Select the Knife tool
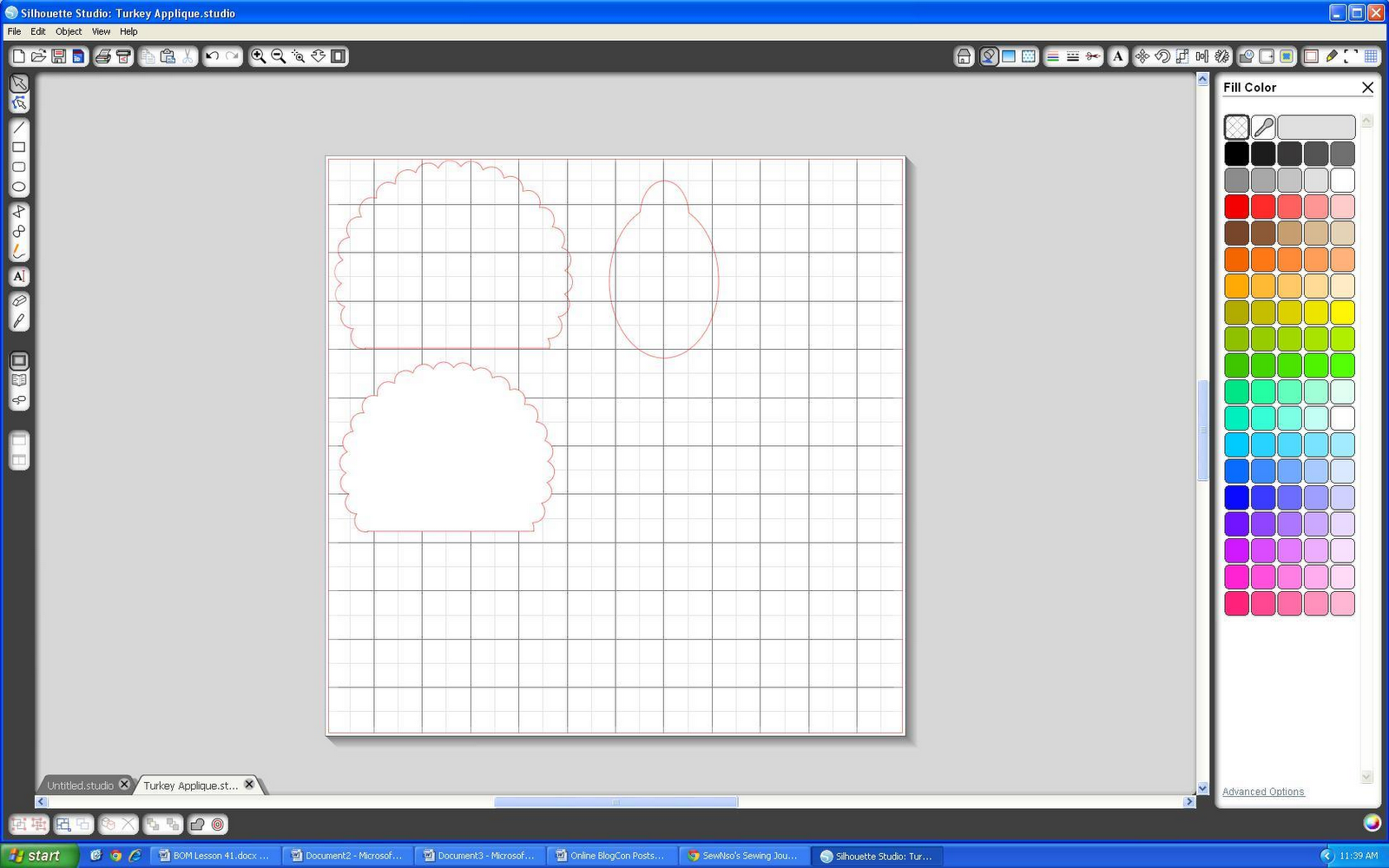 point(19,320)
